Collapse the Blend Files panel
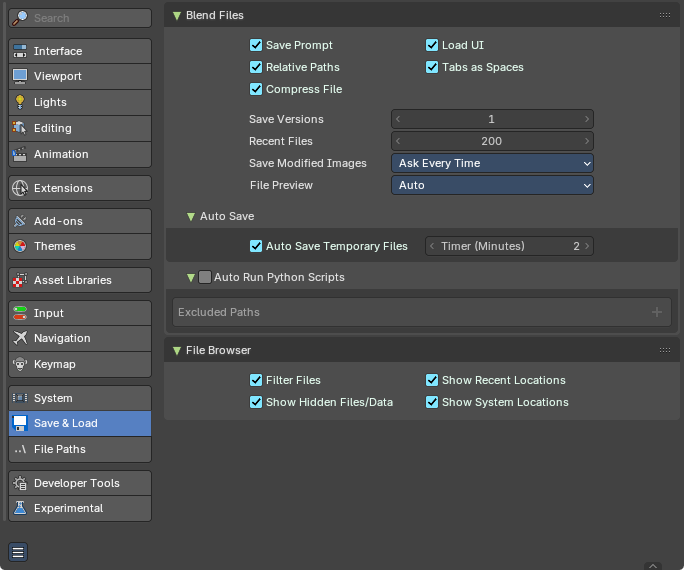Image resolution: width=684 pixels, height=570 pixels. [x=177, y=16]
